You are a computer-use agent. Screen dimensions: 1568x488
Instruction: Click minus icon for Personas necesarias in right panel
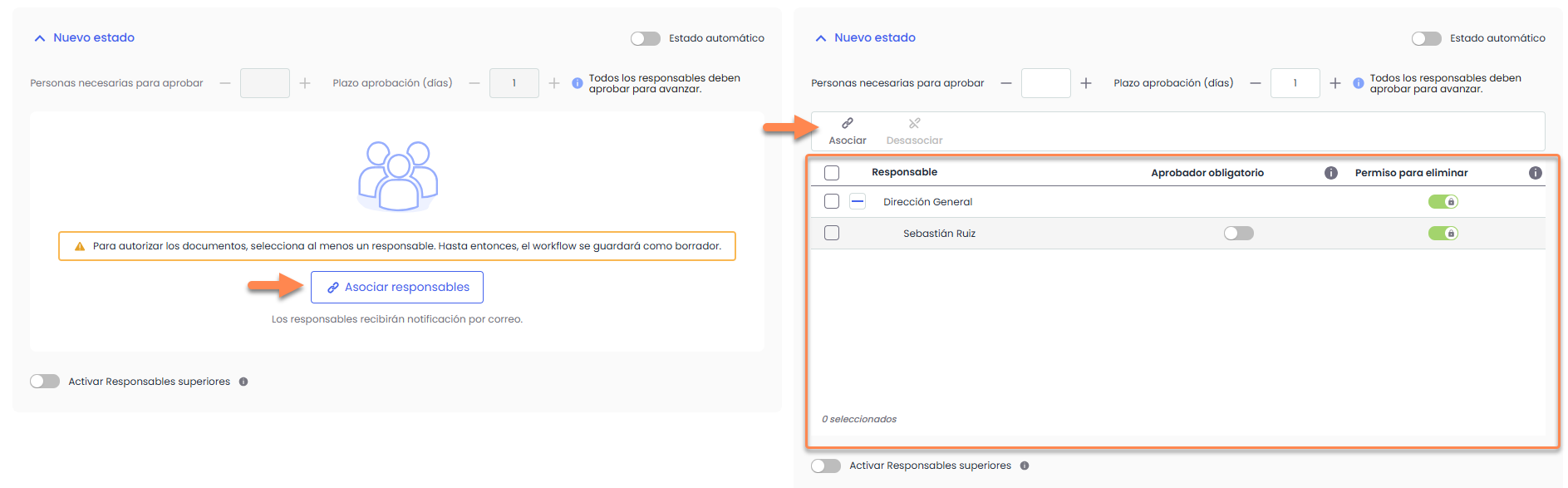(1005, 83)
